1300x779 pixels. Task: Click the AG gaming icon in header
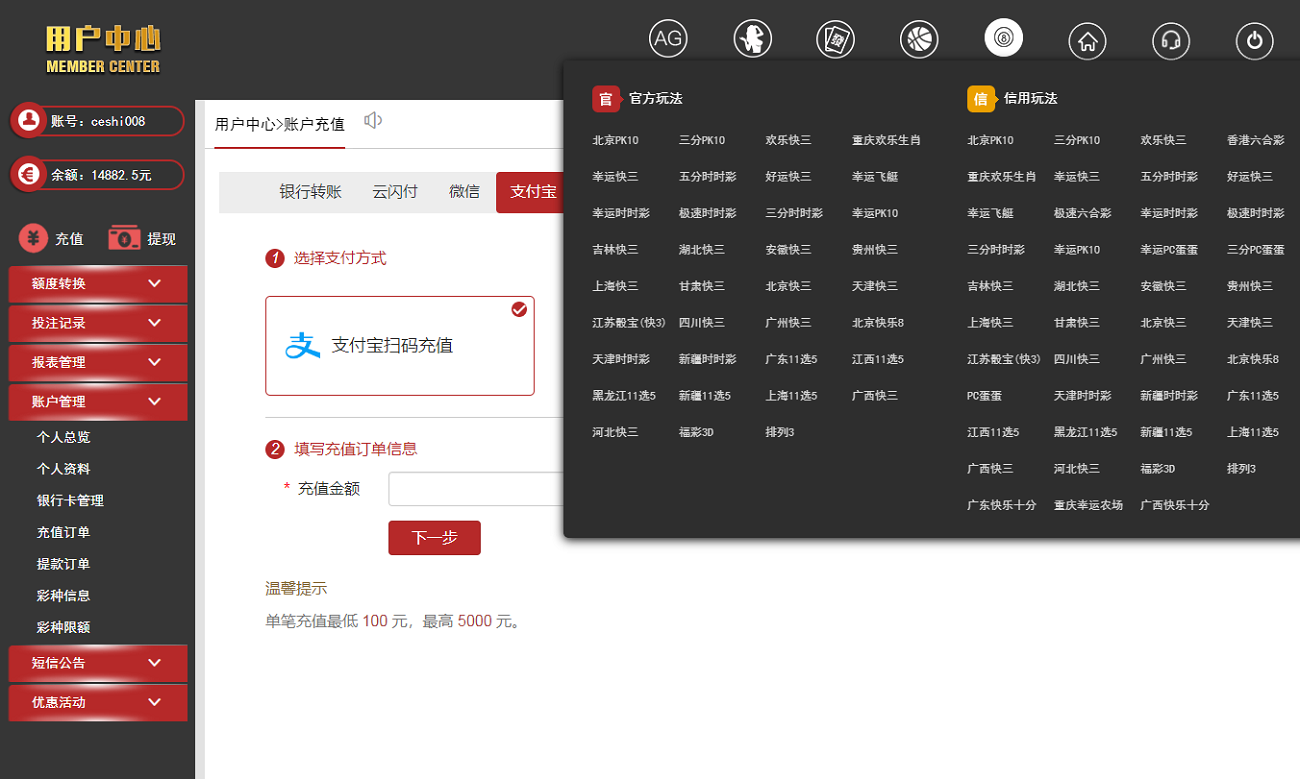(668, 39)
